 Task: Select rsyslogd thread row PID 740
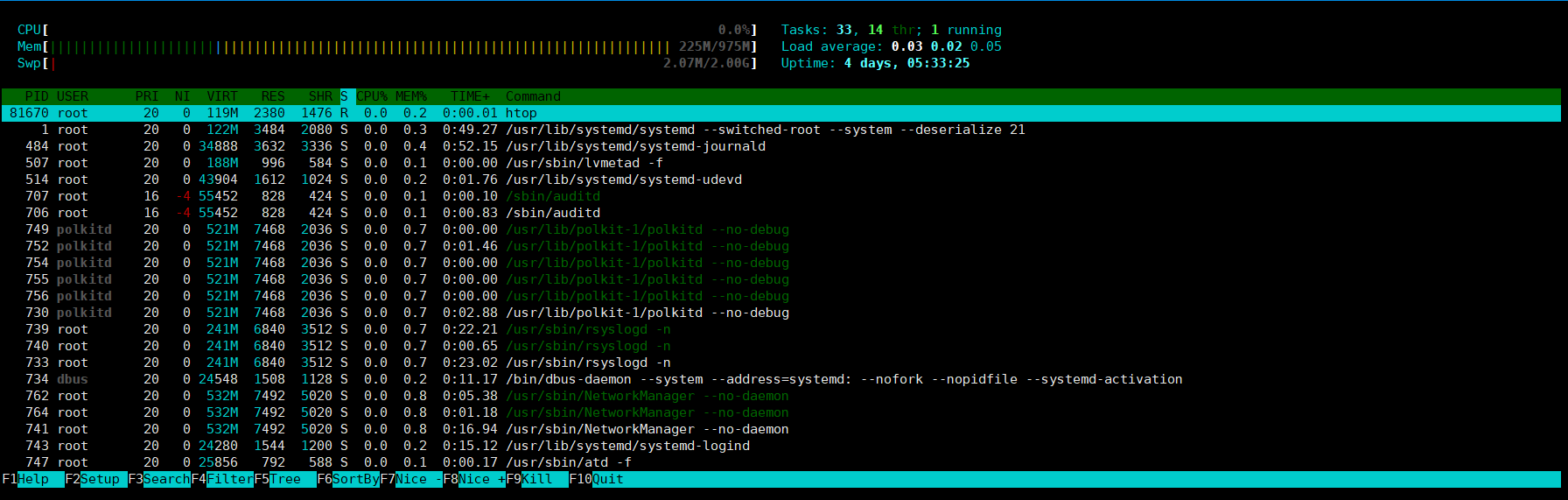781,346
